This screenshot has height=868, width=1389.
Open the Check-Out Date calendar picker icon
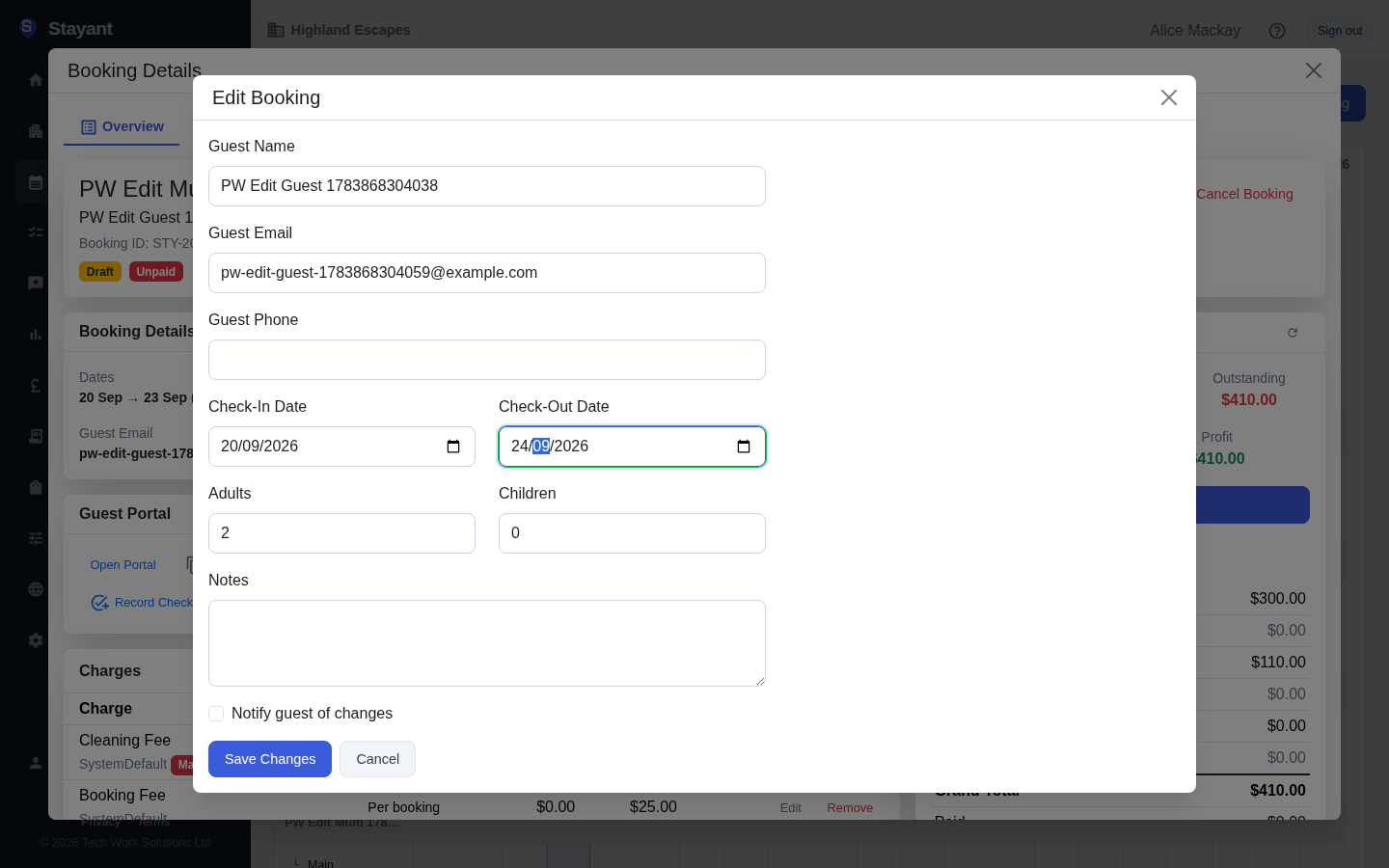coord(744,447)
